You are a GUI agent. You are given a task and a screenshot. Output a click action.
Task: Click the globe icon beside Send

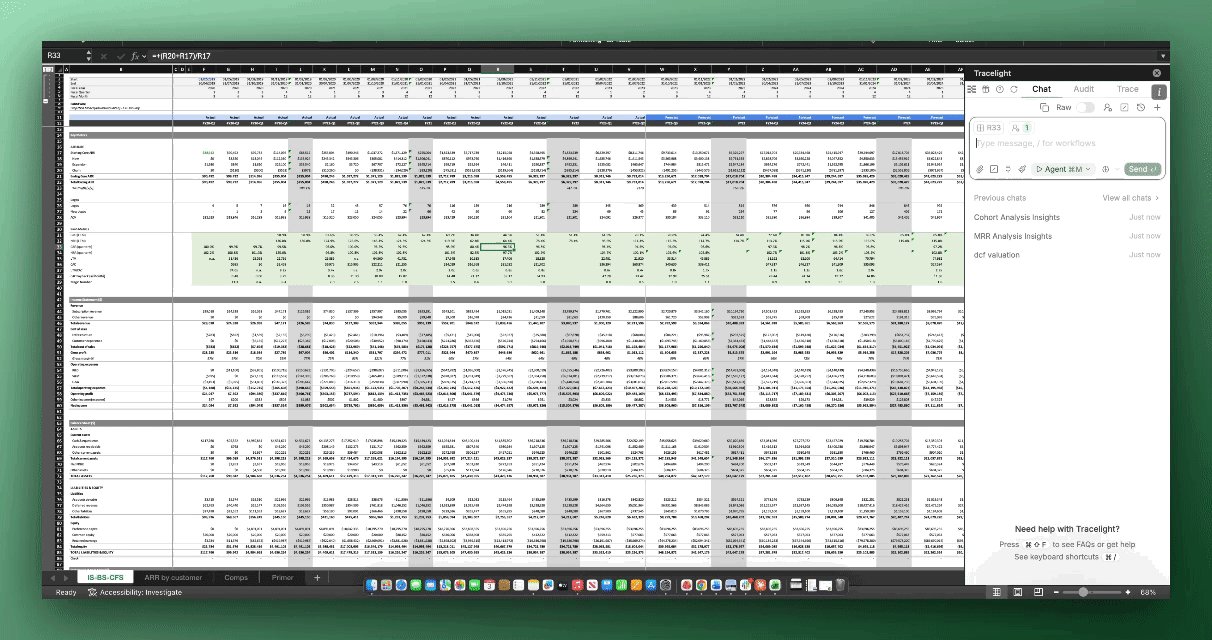pyautogui.click(x=1105, y=169)
